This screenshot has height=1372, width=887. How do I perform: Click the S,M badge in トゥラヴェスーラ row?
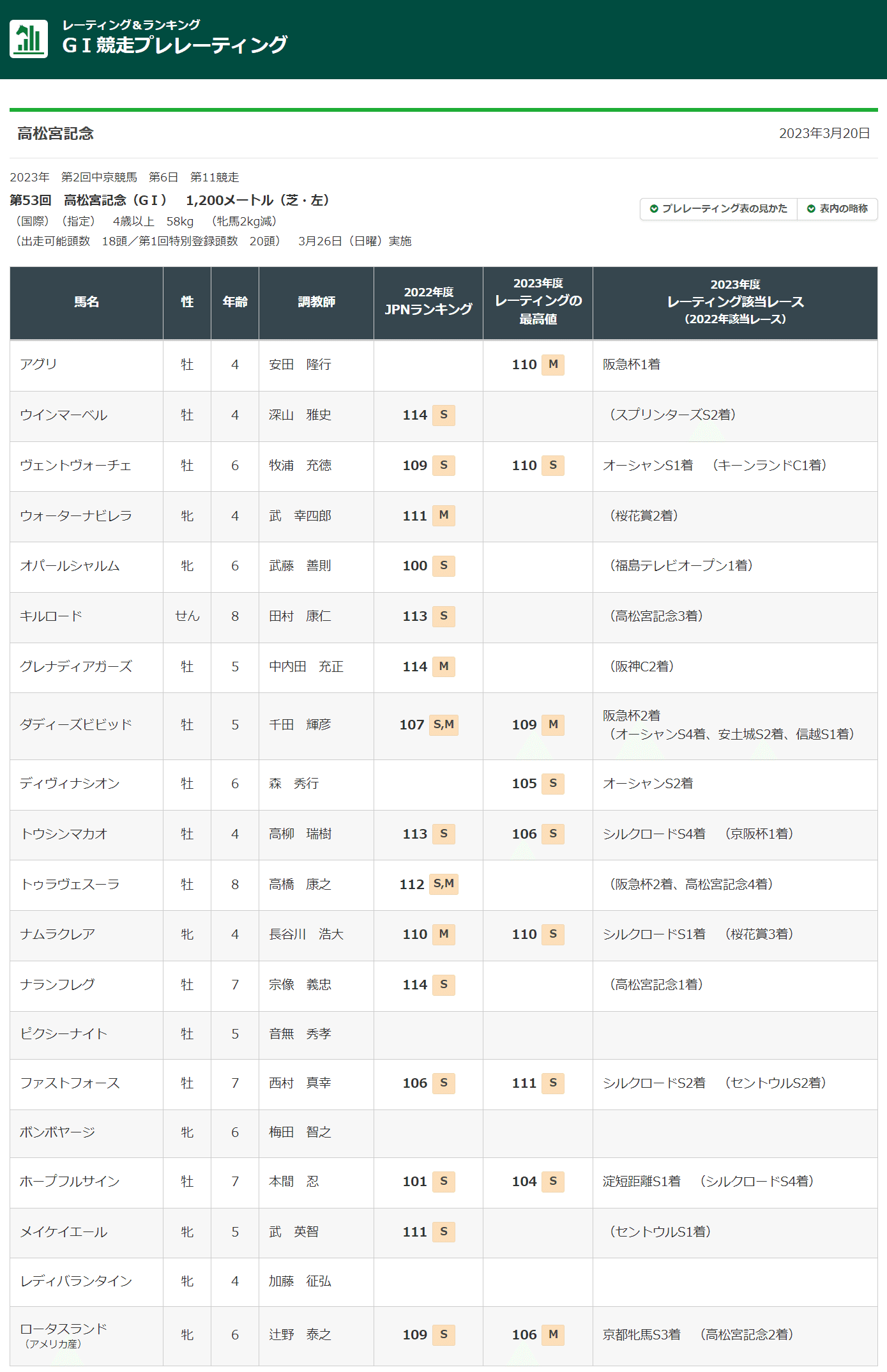click(444, 883)
